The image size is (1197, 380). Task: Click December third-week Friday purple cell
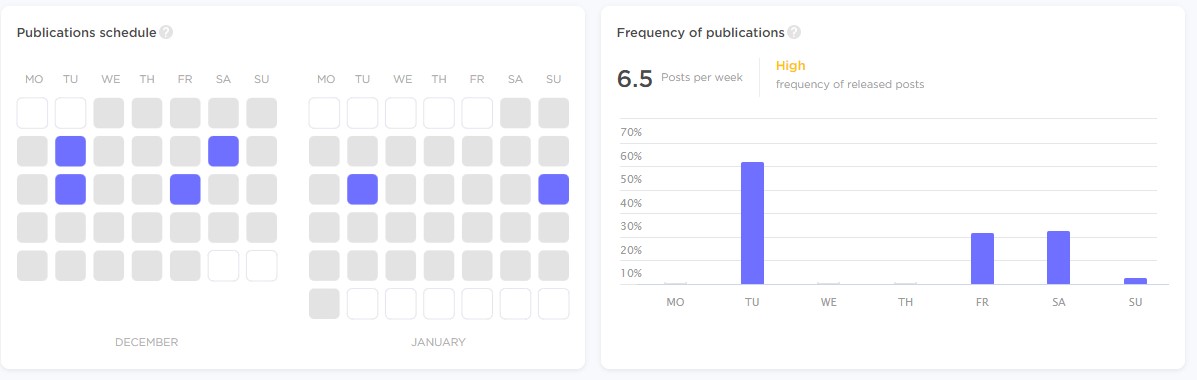(185, 189)
